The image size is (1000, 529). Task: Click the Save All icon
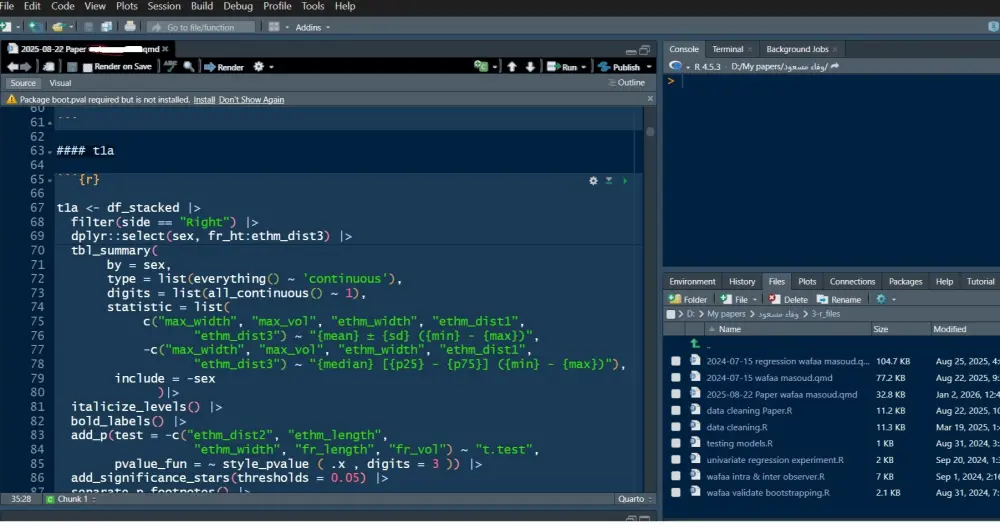click(x=106, y=27)
